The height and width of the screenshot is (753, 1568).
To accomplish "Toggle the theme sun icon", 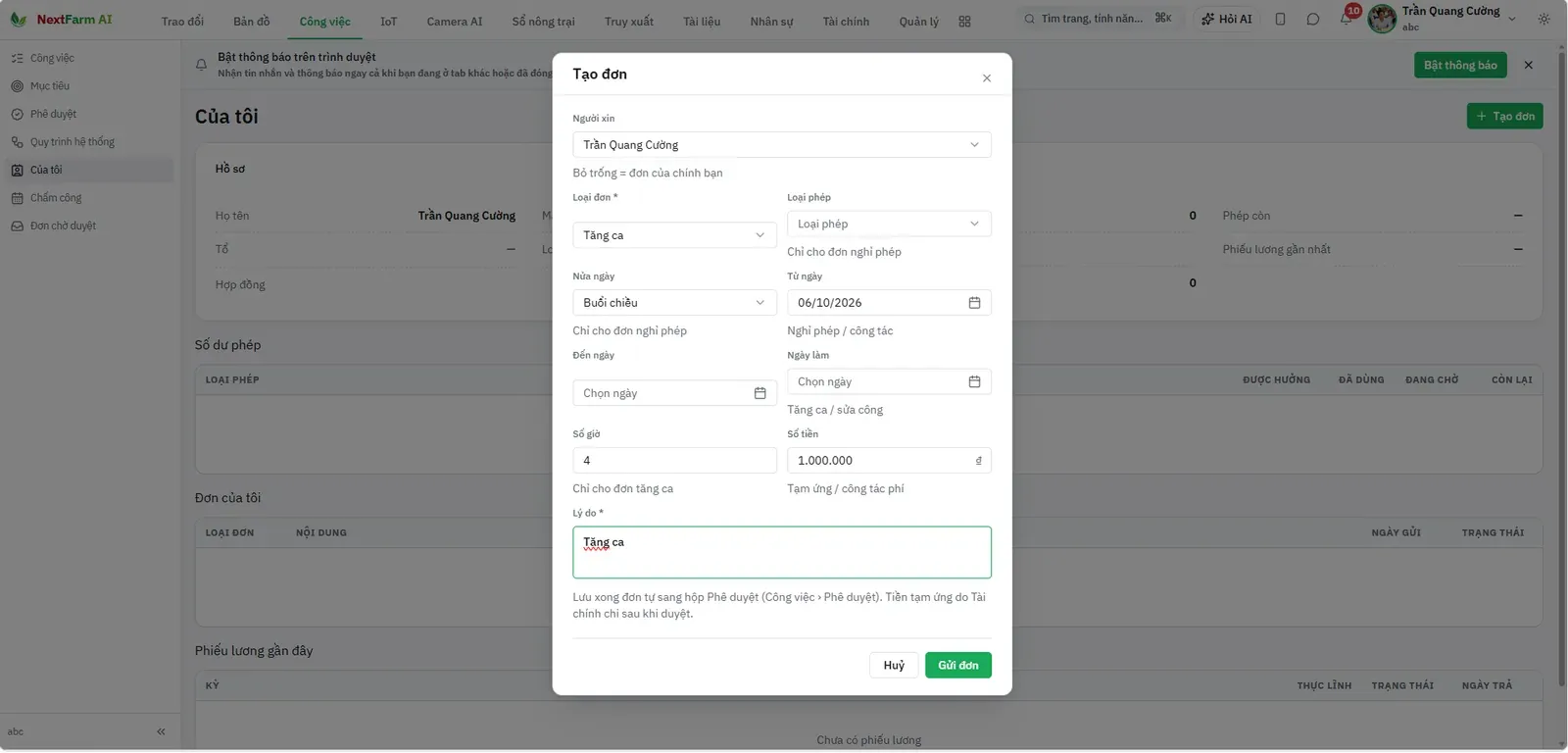I will pyautogui.click(x=1544, y=19).
